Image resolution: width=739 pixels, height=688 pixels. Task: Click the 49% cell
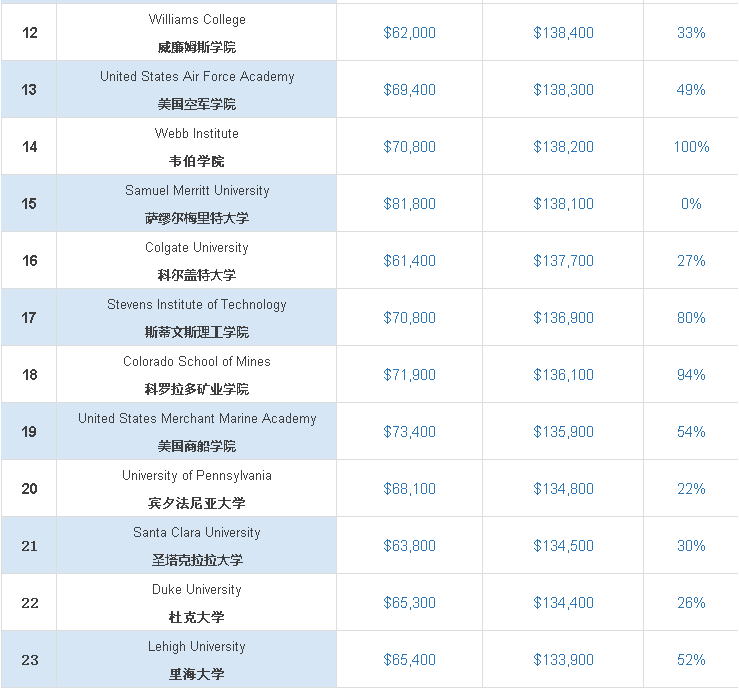pyautogui.click(x=691, y=90)
